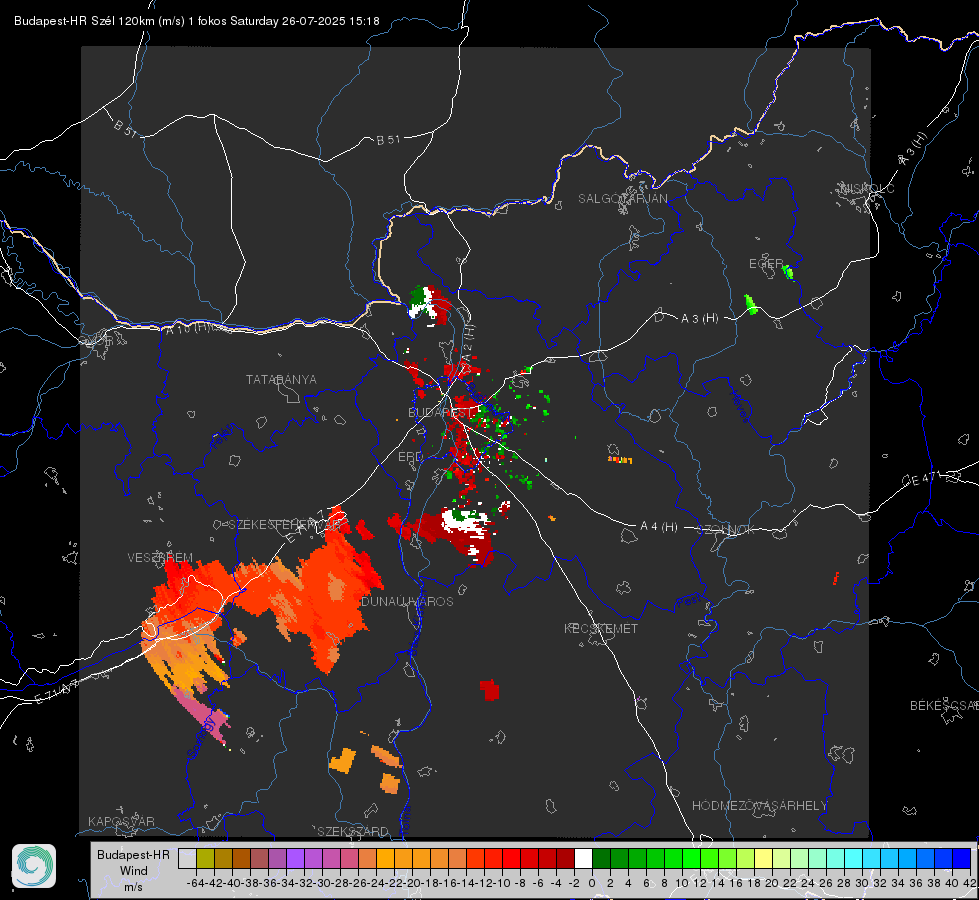Pick the olive swatch between -64 and -42

pos(205,859)
